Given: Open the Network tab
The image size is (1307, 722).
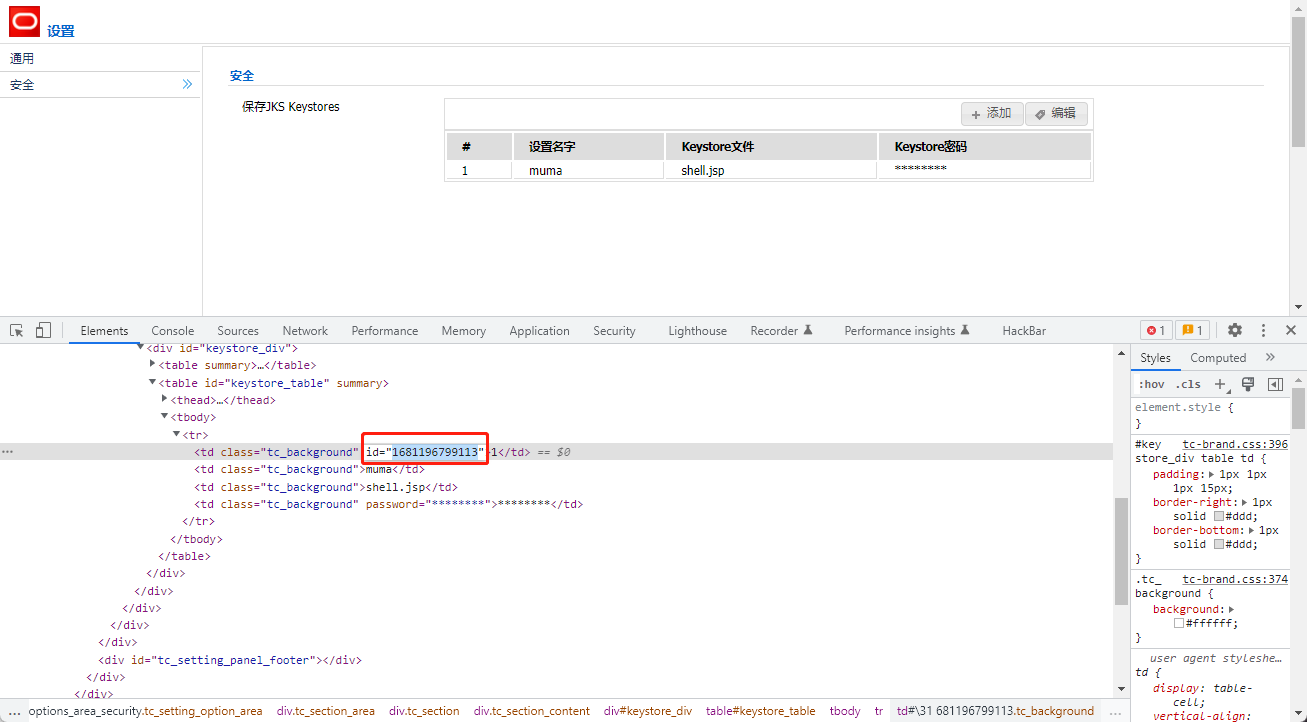Looking at the screenshot, I should click(305, 331).
